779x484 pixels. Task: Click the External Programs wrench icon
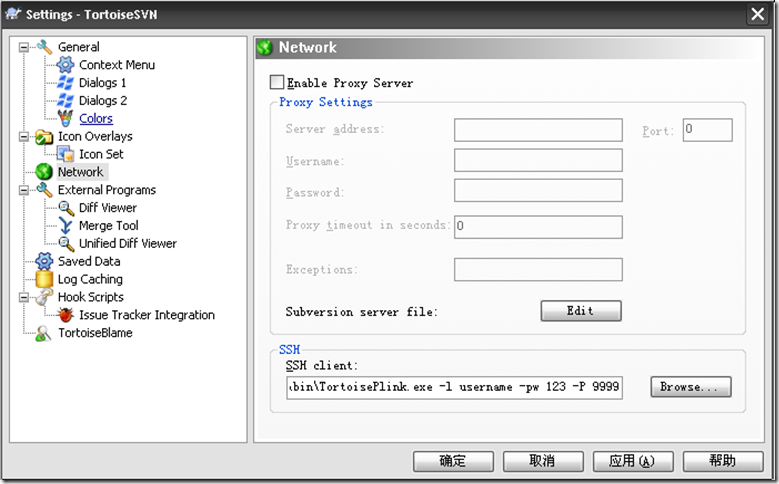coord(44,190)
